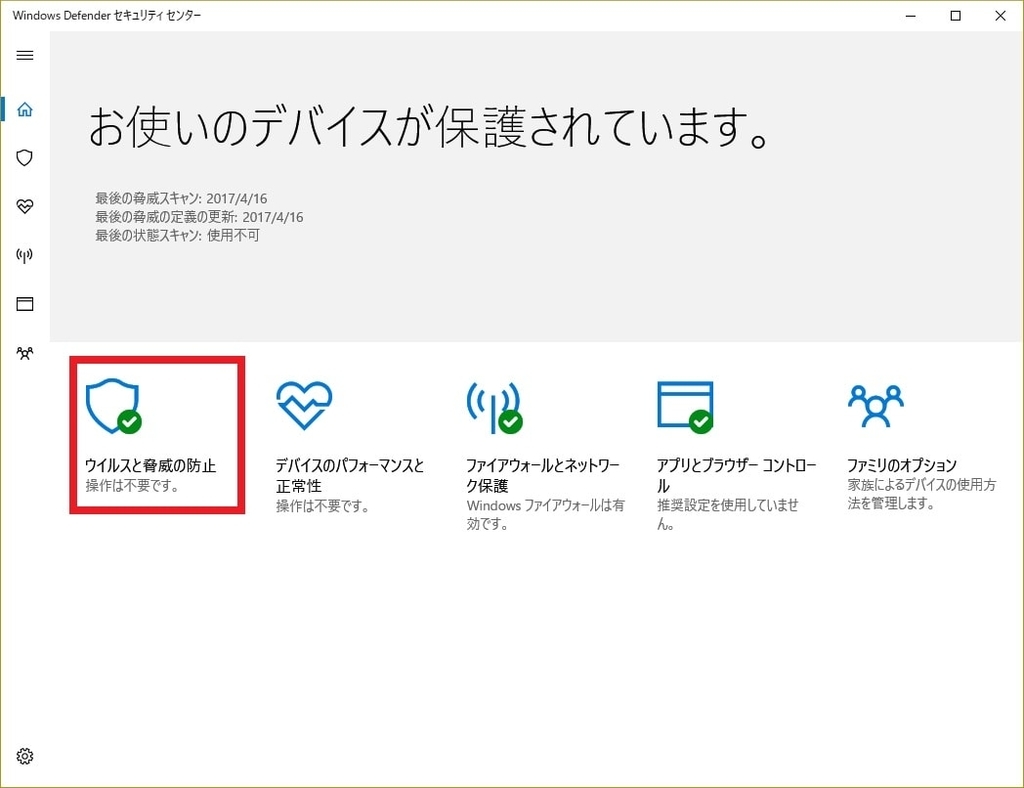Click the お使いのデバイスが保護されています heading
The width and height of the screenshot is (1024, 788).
[x=429, y=127]
